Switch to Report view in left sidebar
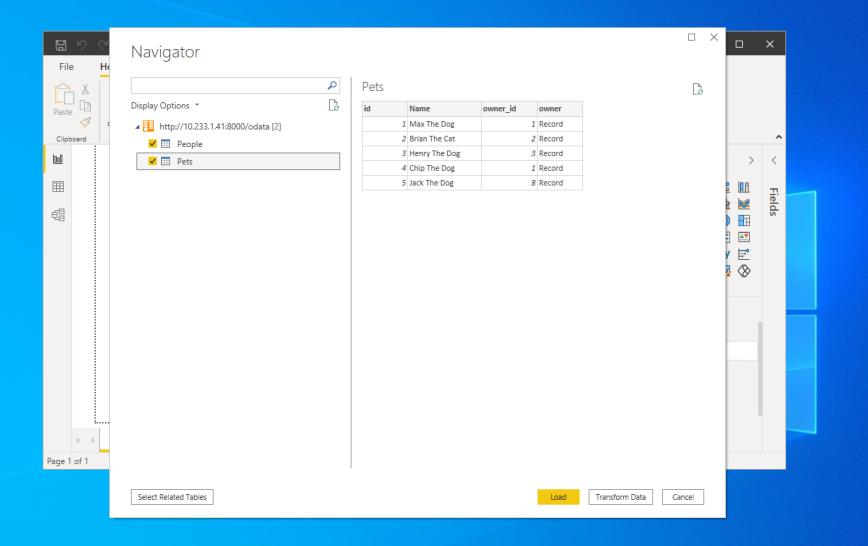 point(58,159)
